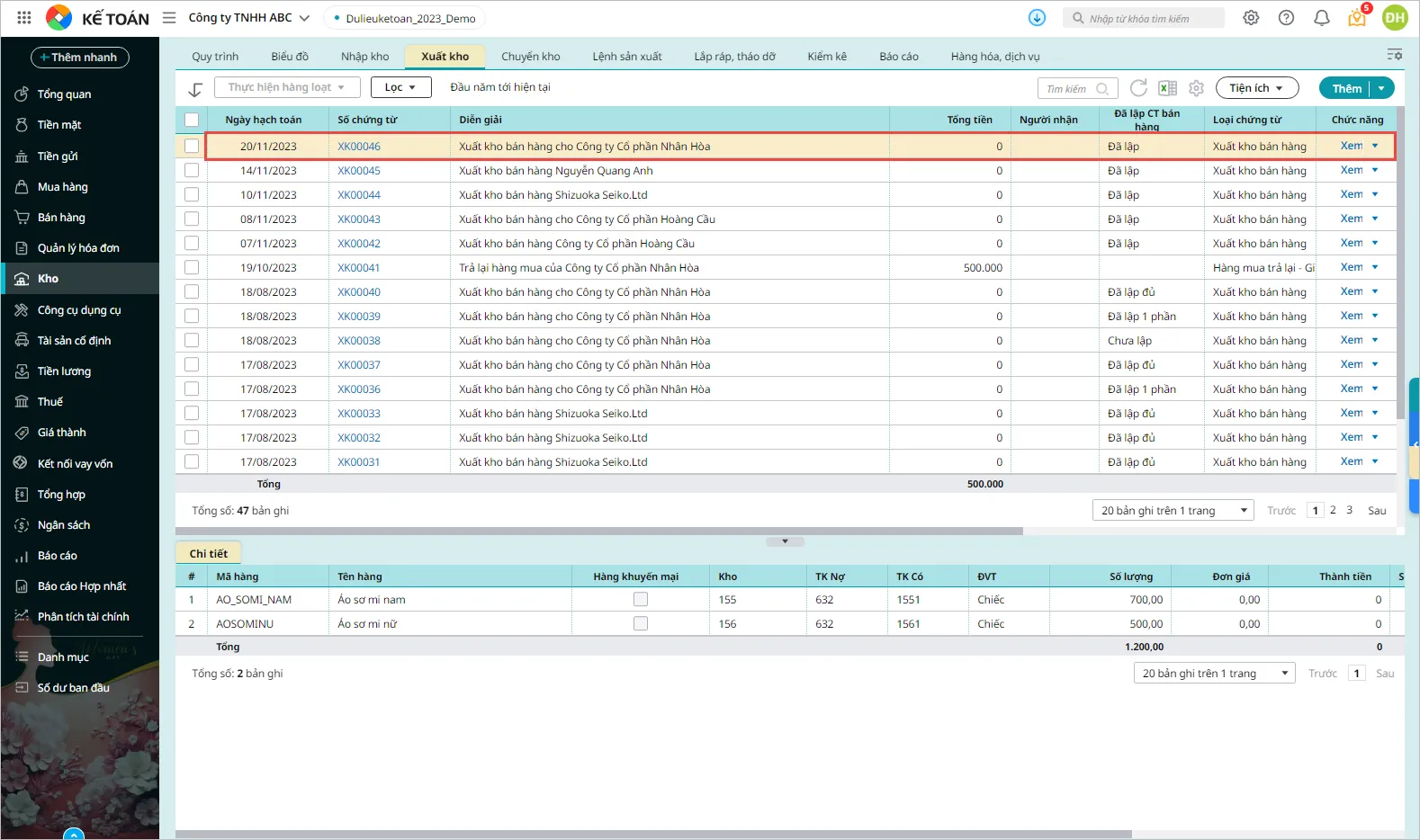Open the Lọc filter dropdown
This screenshot has height=840, width=1420.
click(x=400, y=87)
